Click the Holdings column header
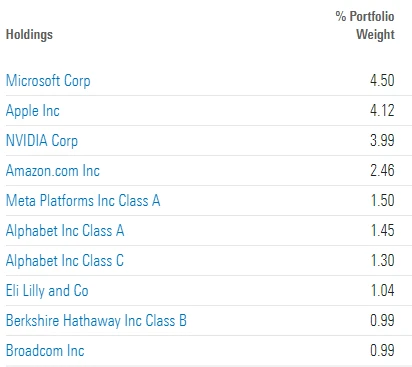The height and width of the screenshot is (367, 412). coord(29,35)
